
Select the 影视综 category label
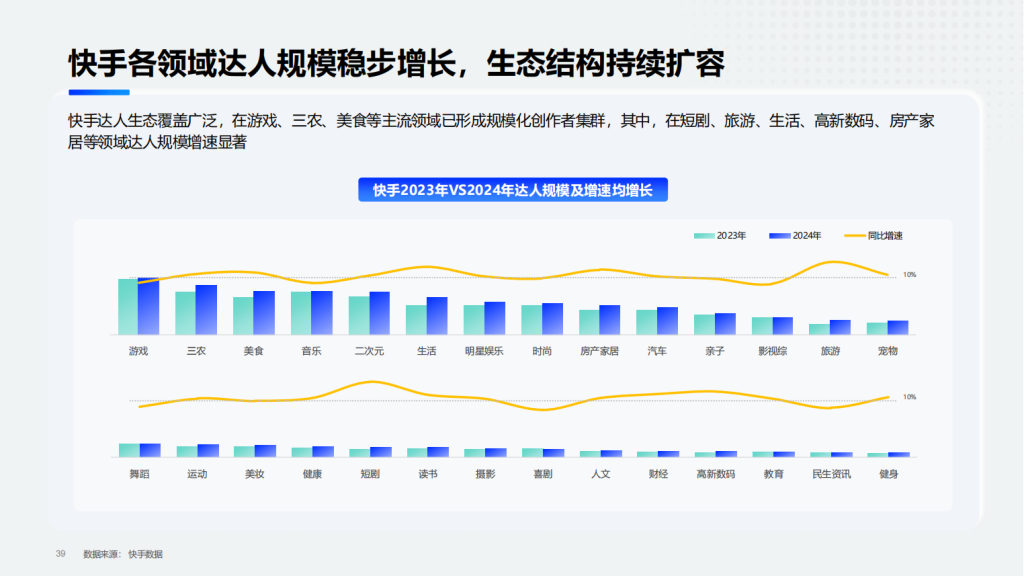coord(773,351)
